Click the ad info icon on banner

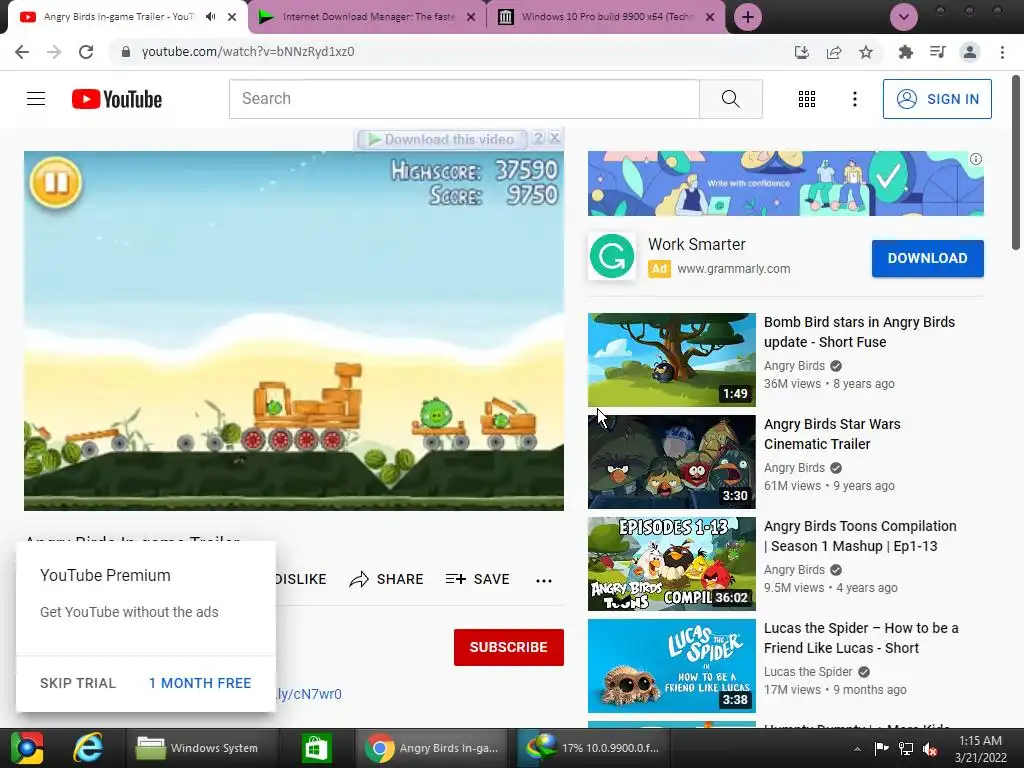[x=976, y=159]
